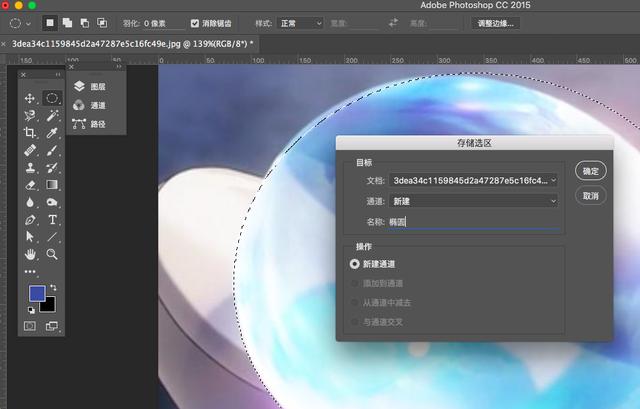
Task: Select the Polygonal Lasso tool
Action: [30, 116]
